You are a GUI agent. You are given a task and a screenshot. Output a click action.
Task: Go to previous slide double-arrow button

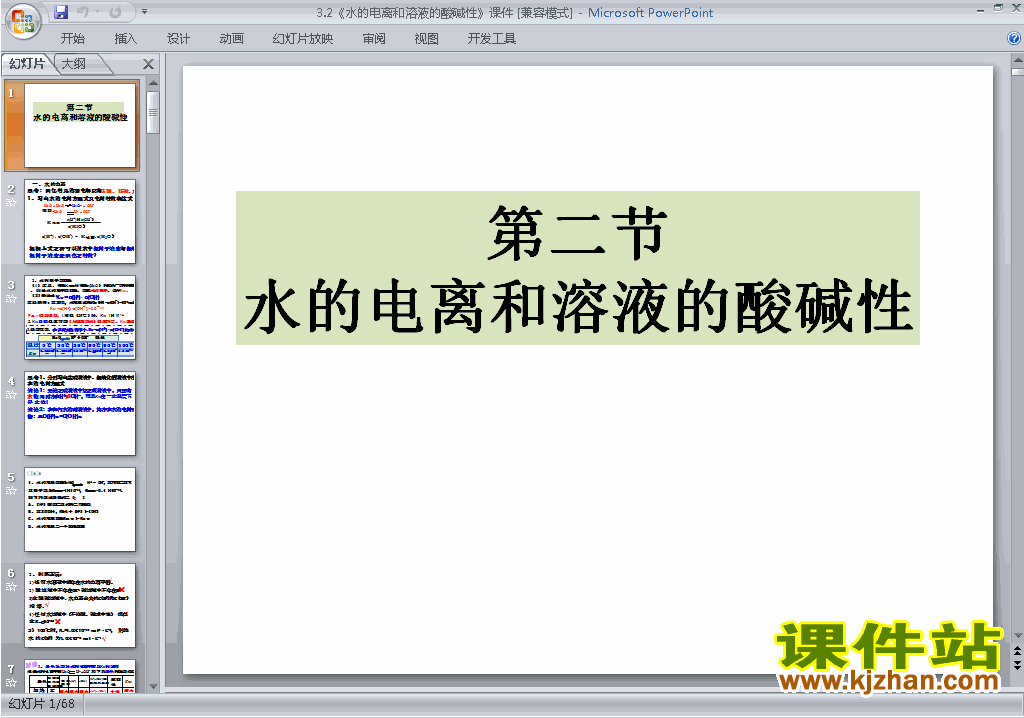pos(1017,651)
